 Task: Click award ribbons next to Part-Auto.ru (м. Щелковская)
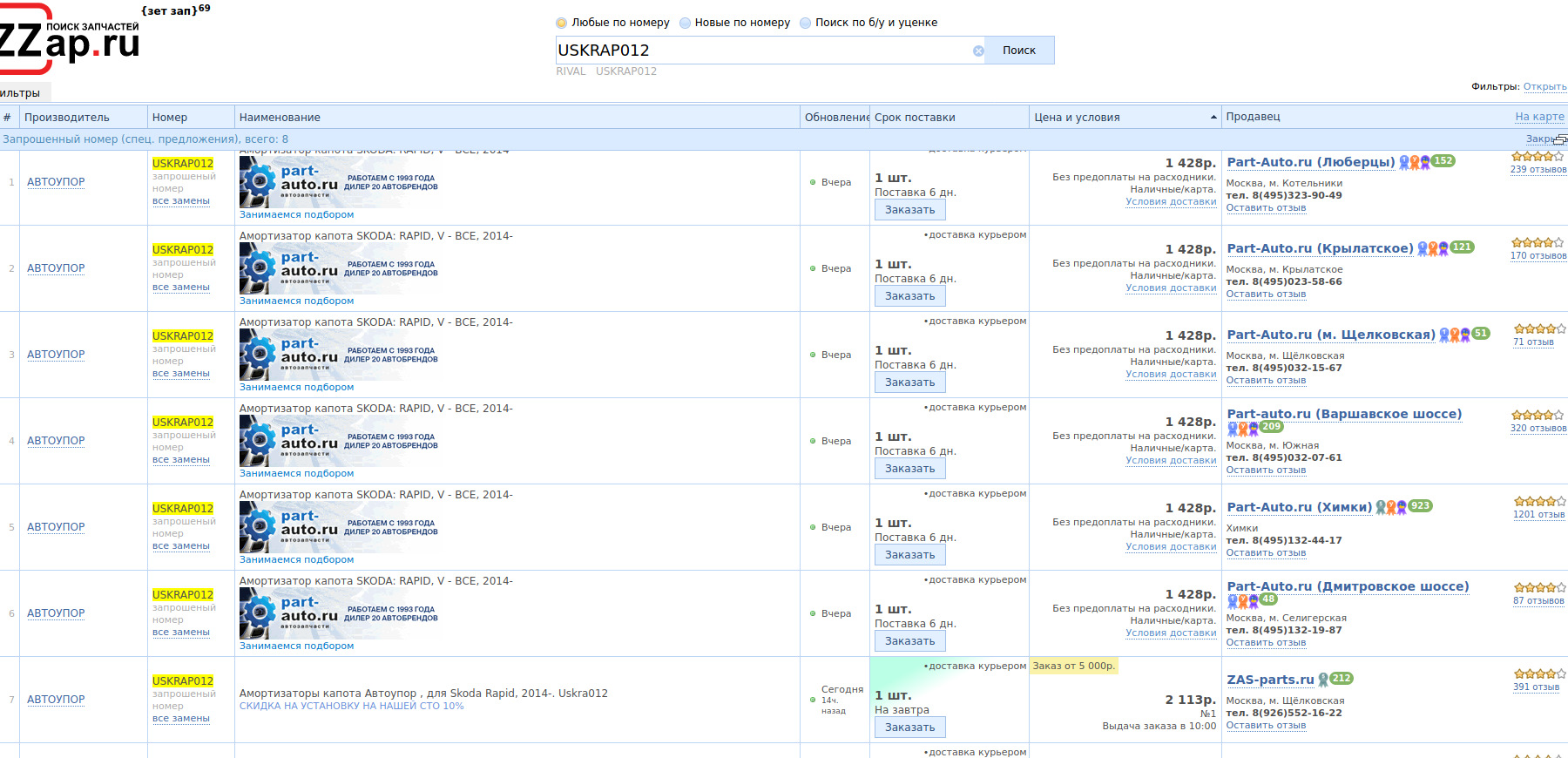1454,335
